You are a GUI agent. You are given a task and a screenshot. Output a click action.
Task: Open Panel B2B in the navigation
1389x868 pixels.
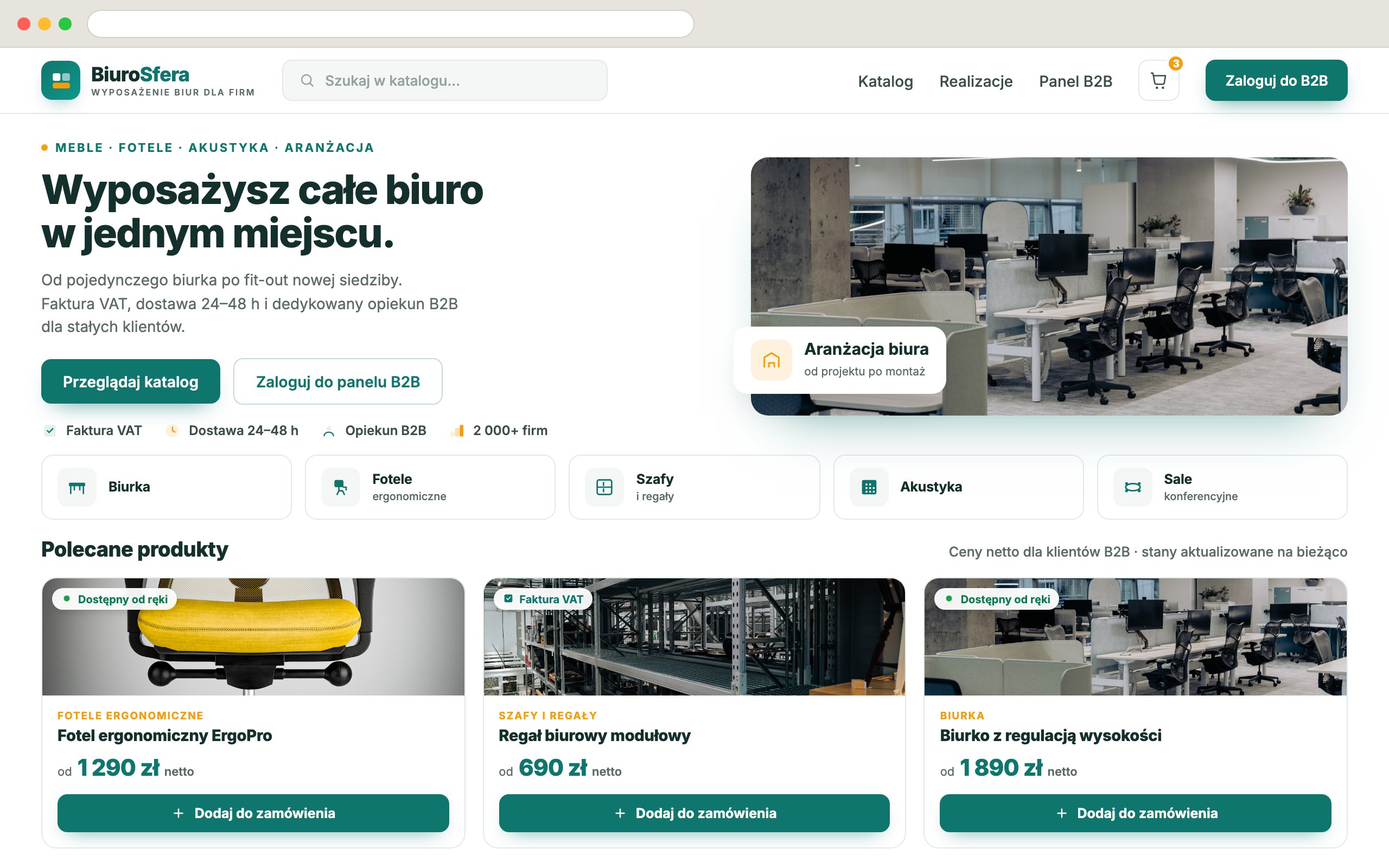pos(1075,81)
